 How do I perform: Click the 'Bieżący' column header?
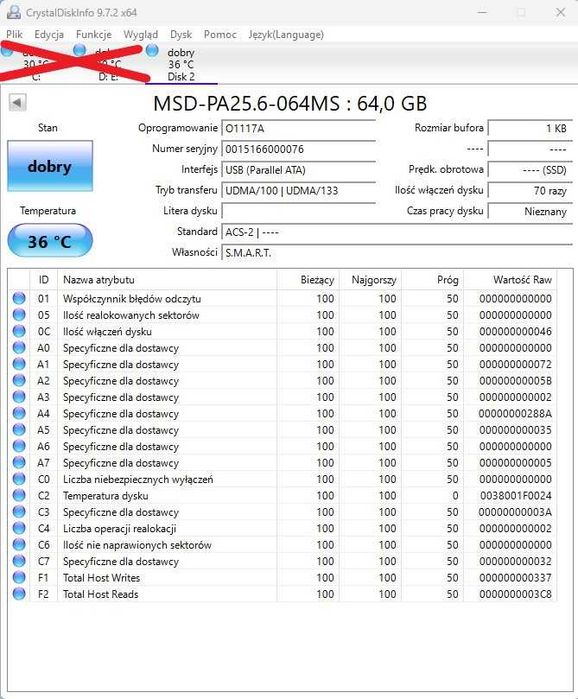coord(308,280)
